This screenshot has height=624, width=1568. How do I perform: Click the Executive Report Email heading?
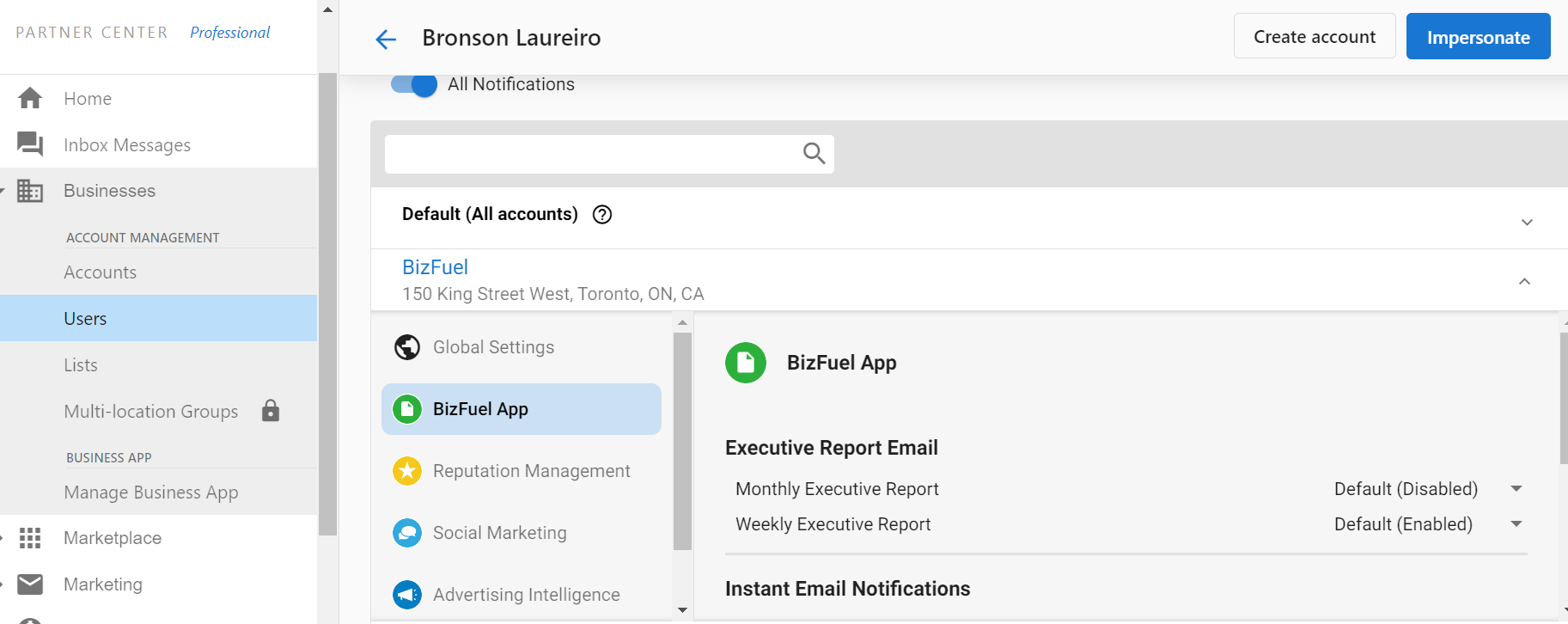click(x=831, y=448)
